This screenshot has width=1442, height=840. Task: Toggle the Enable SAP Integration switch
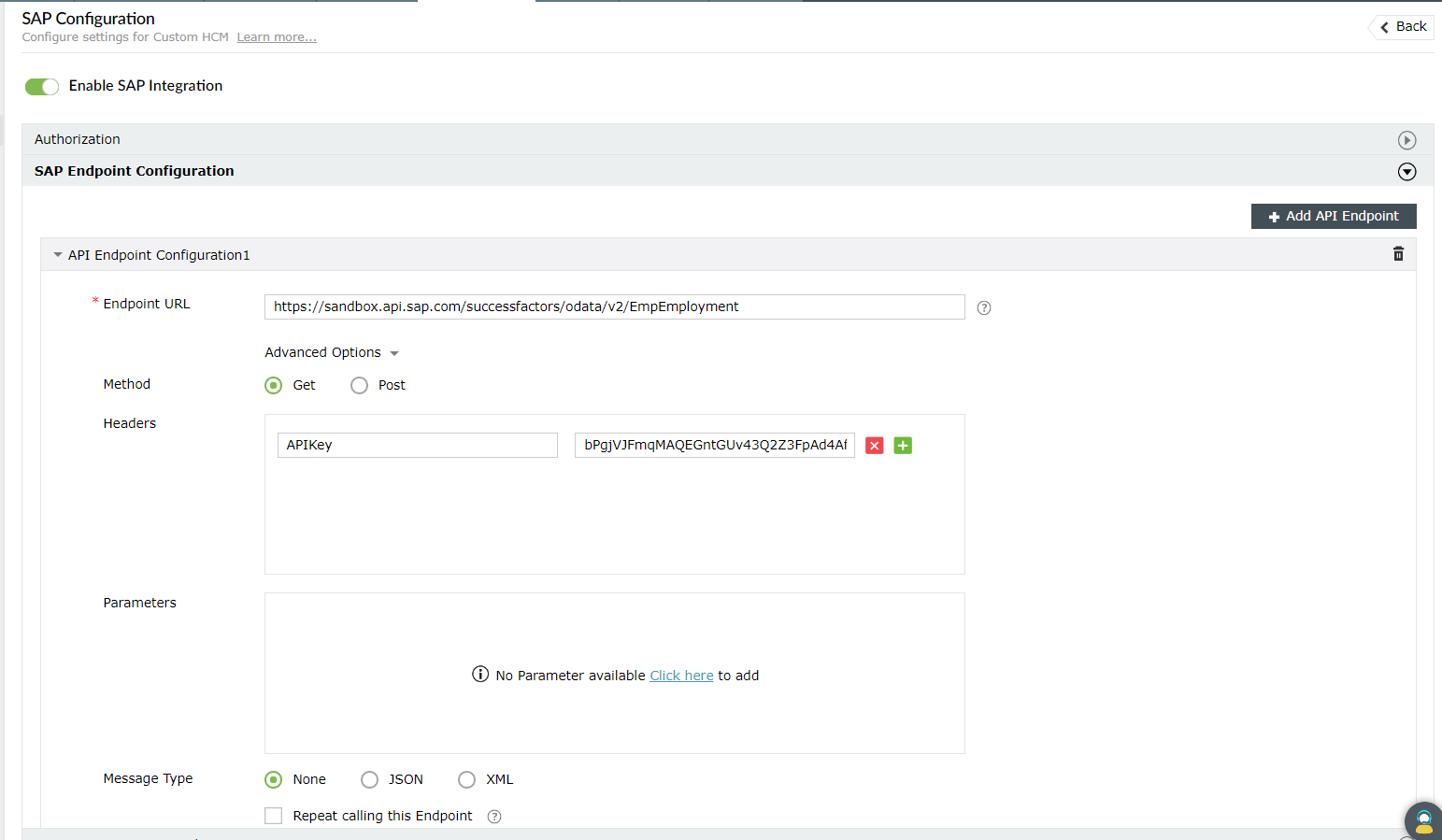42,87
